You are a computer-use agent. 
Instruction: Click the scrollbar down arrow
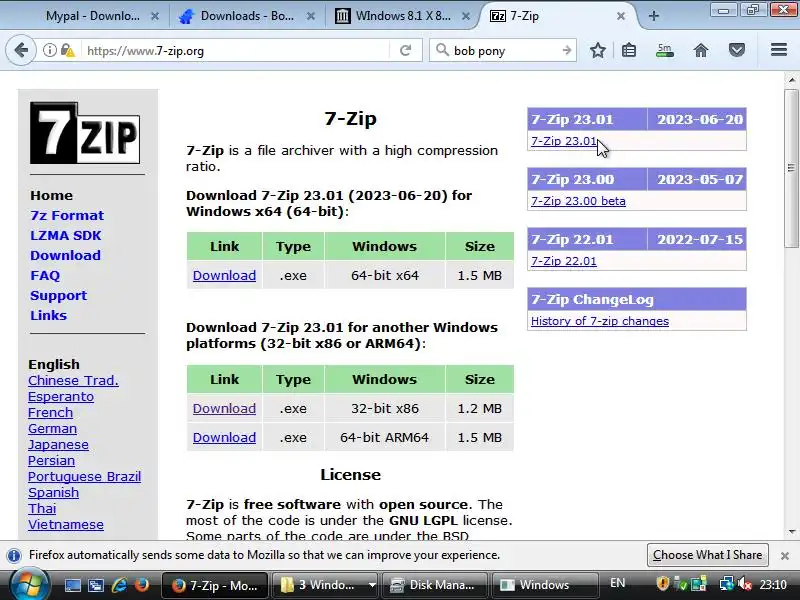[x=791, y=532]
